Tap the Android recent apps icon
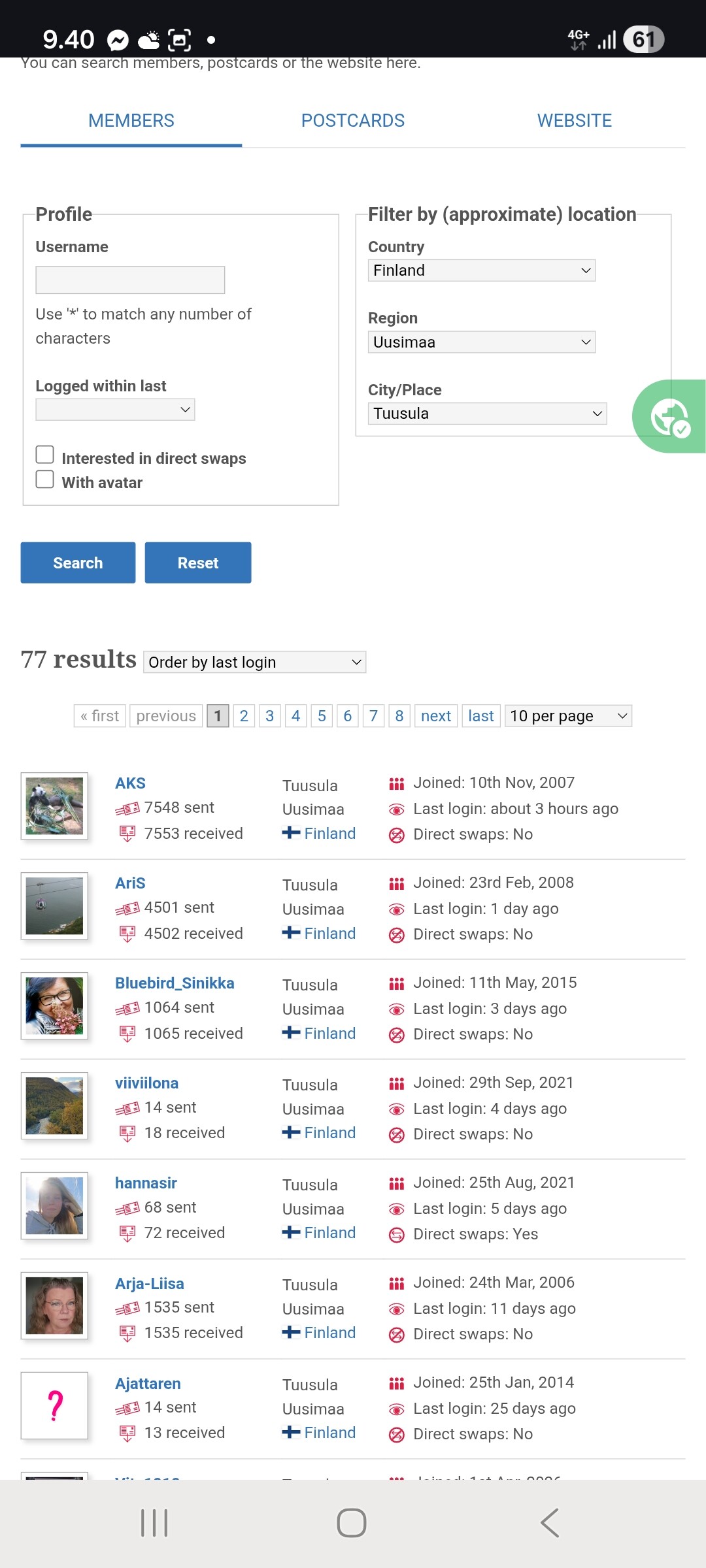Screen dimensions: 706x1568 [x=155, y=1523]
